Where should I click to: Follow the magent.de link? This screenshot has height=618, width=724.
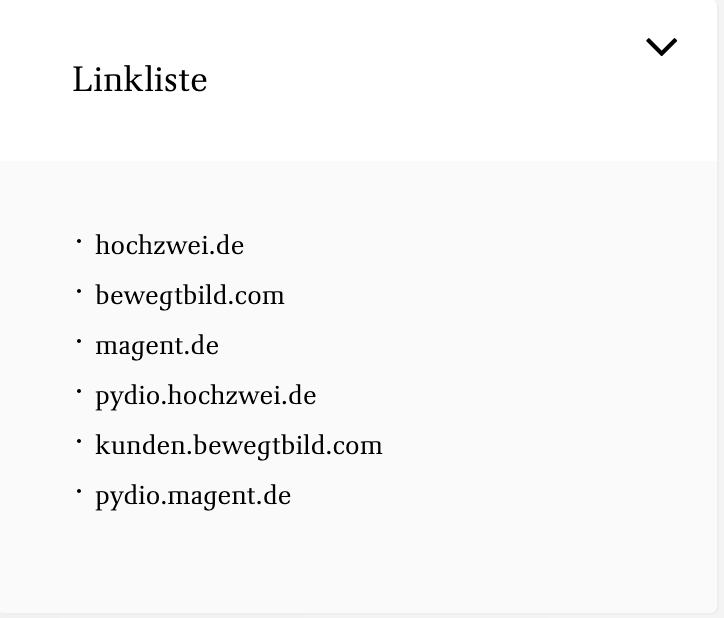click(x=157, y=346)
